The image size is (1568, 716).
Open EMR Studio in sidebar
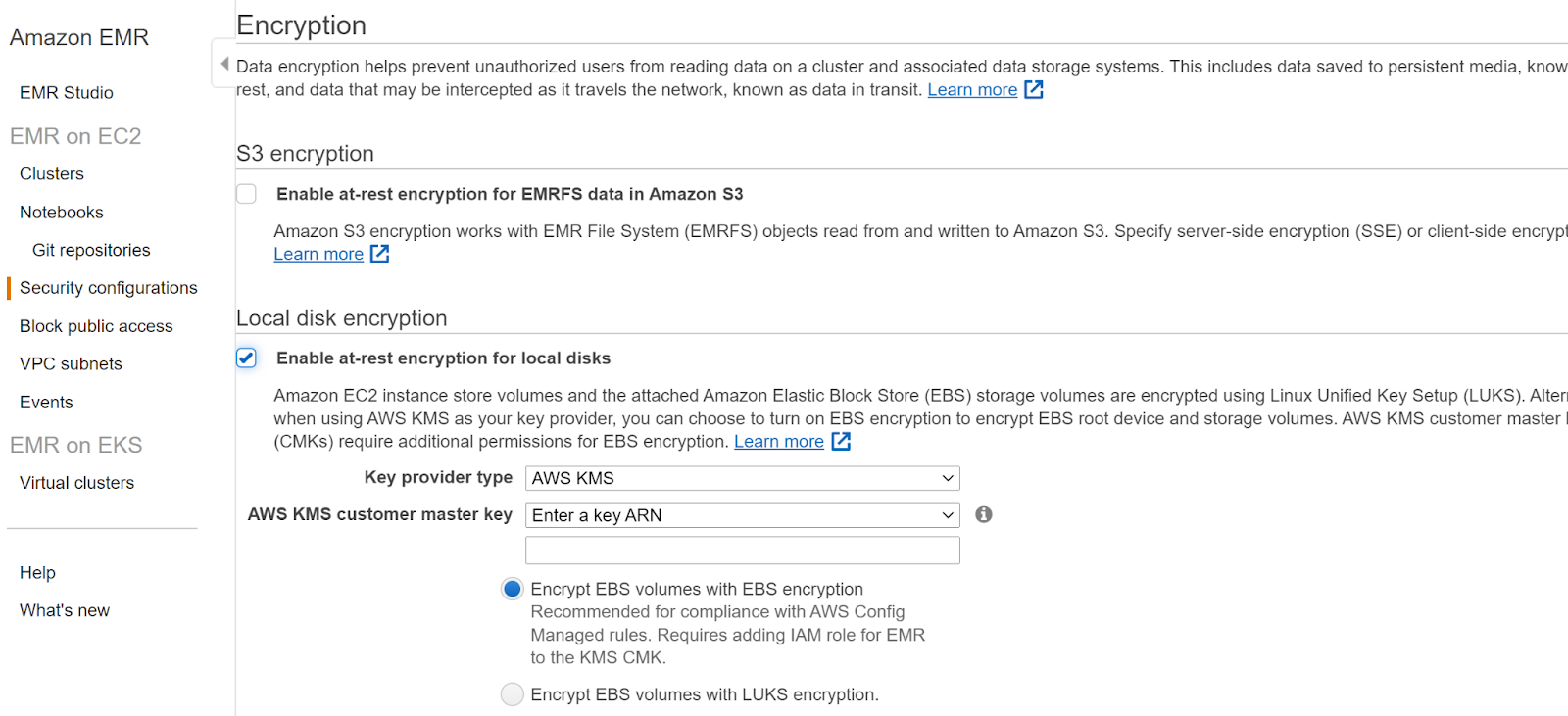(67, 93)
